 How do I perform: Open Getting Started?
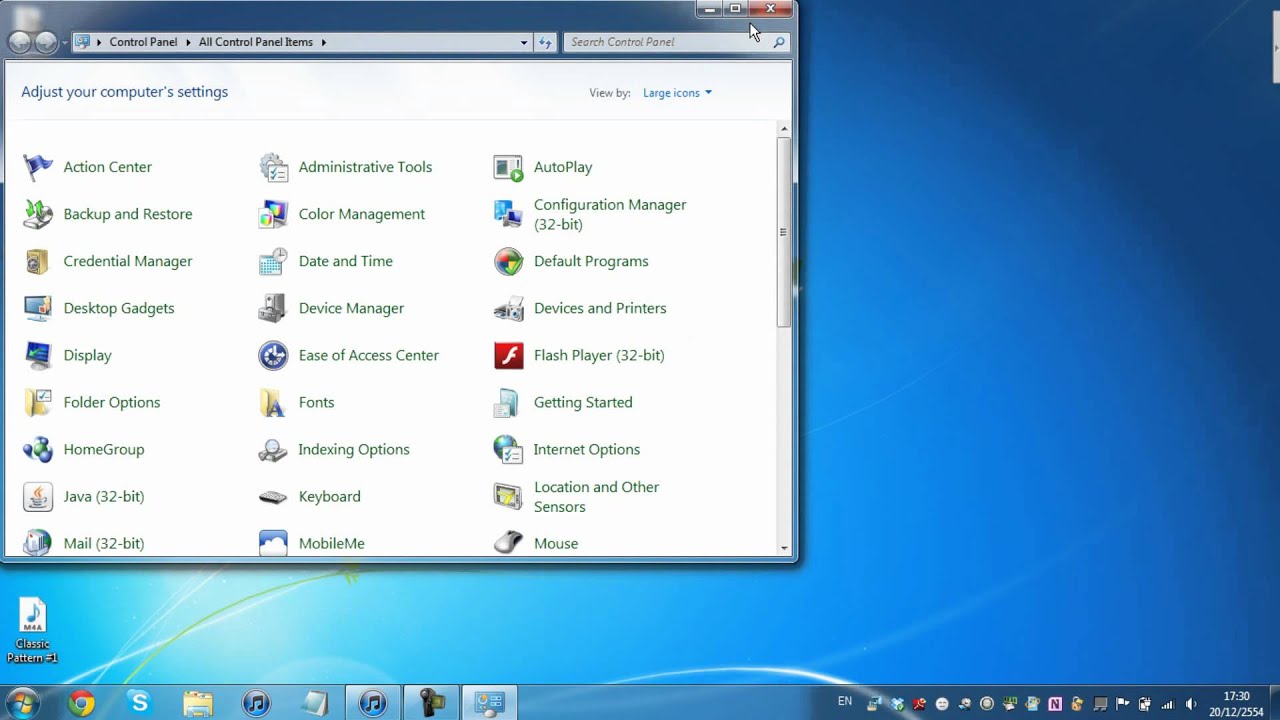(x=563, y=402)
